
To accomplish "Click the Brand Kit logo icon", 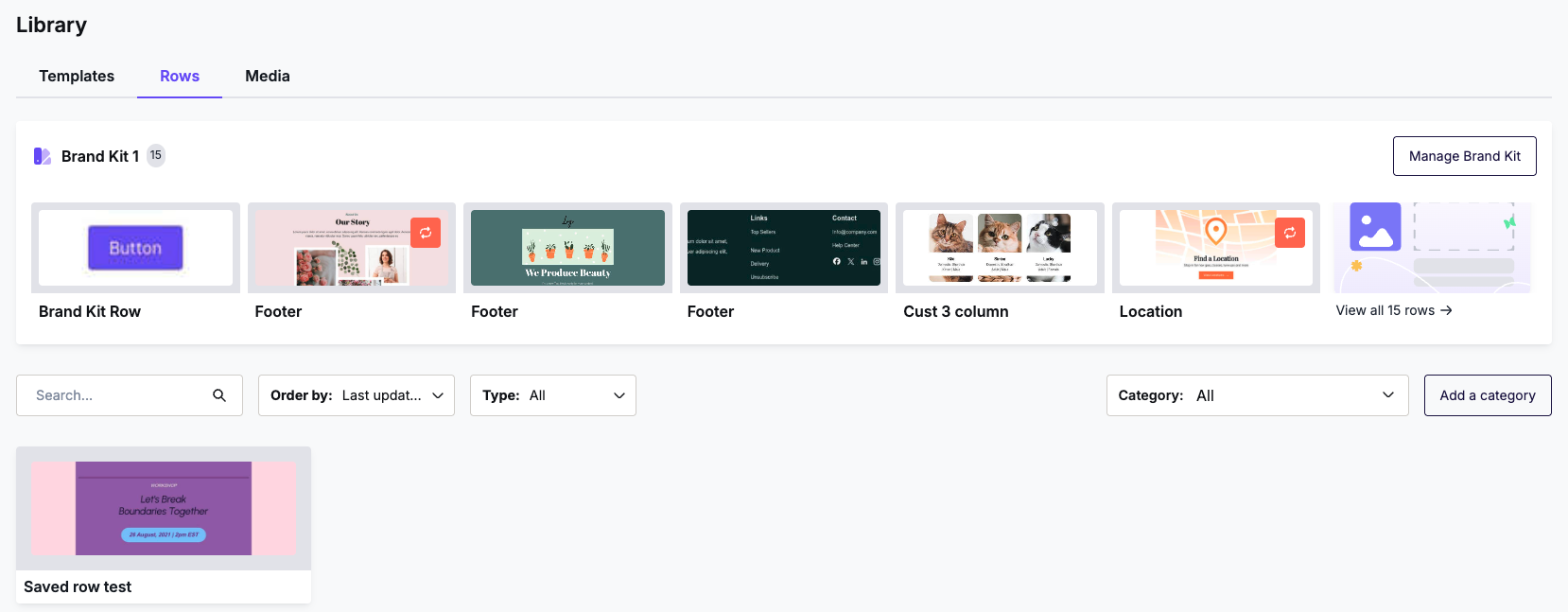I will pyautogui.click(x=43, y=156).
